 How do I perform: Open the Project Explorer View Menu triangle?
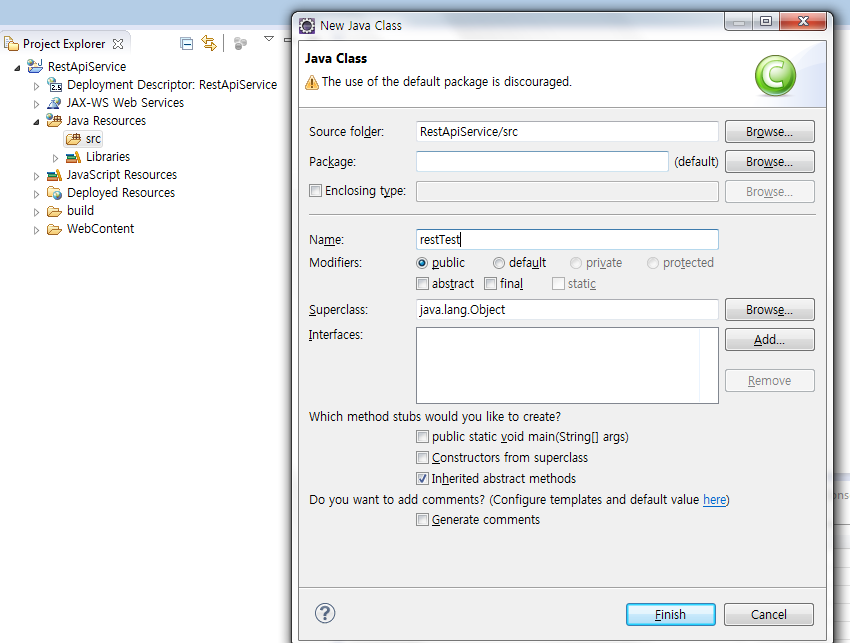(x=268, y=39)
